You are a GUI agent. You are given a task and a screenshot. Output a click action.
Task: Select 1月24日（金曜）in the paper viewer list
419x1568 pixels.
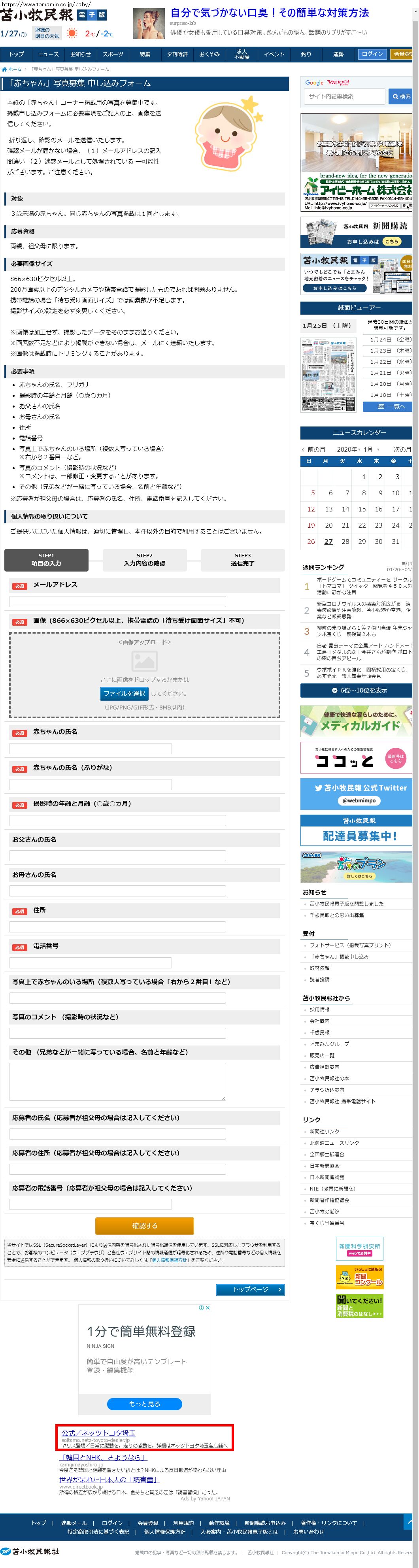(391, 340)
